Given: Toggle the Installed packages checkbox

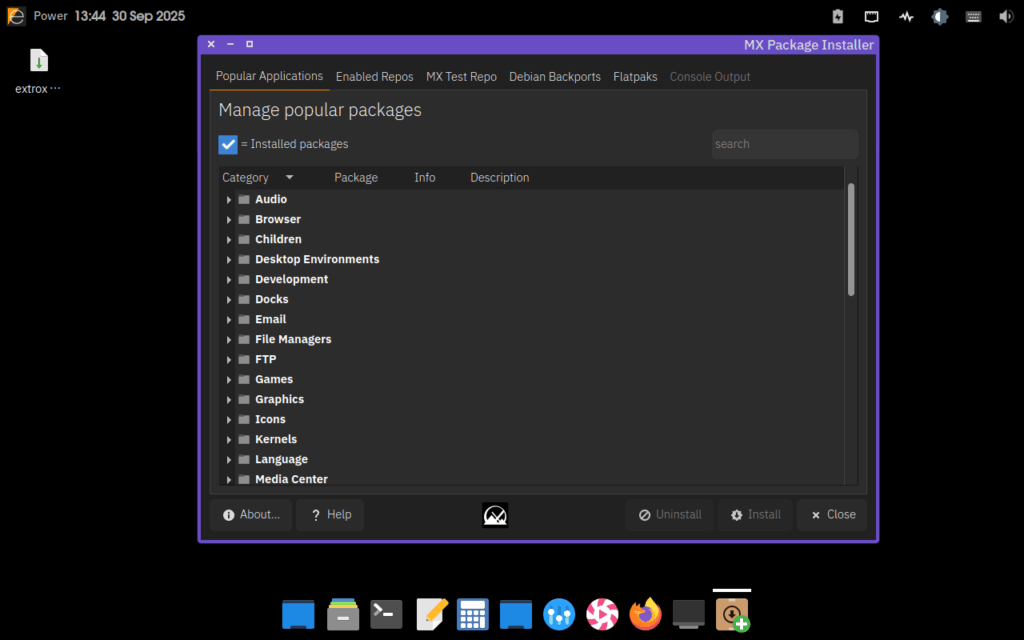Looking at the screenshot, I should [x=228, y=144].
